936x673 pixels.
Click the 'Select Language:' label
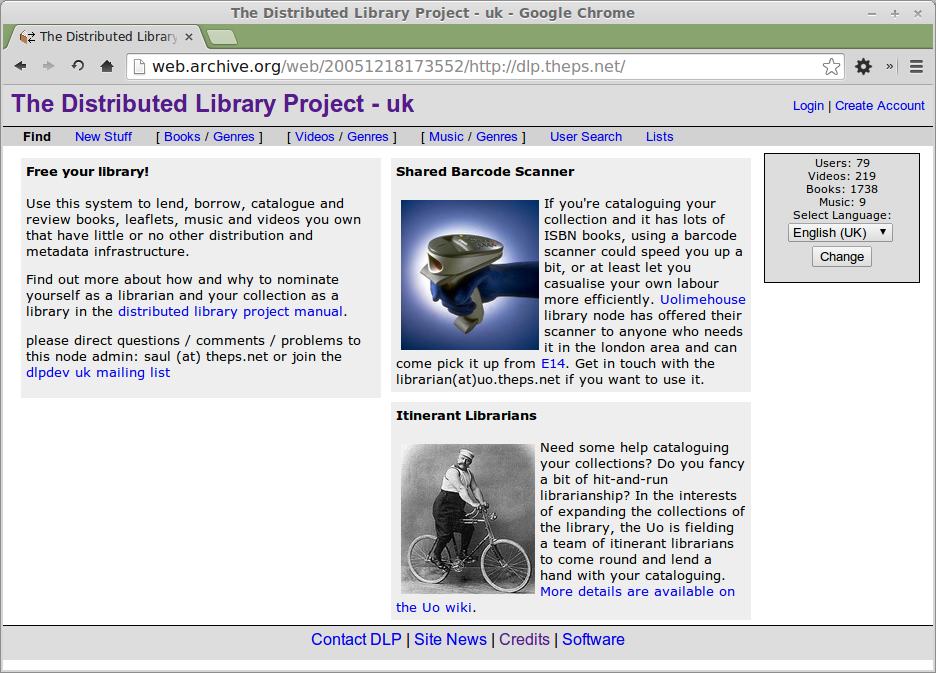(842, 215)
